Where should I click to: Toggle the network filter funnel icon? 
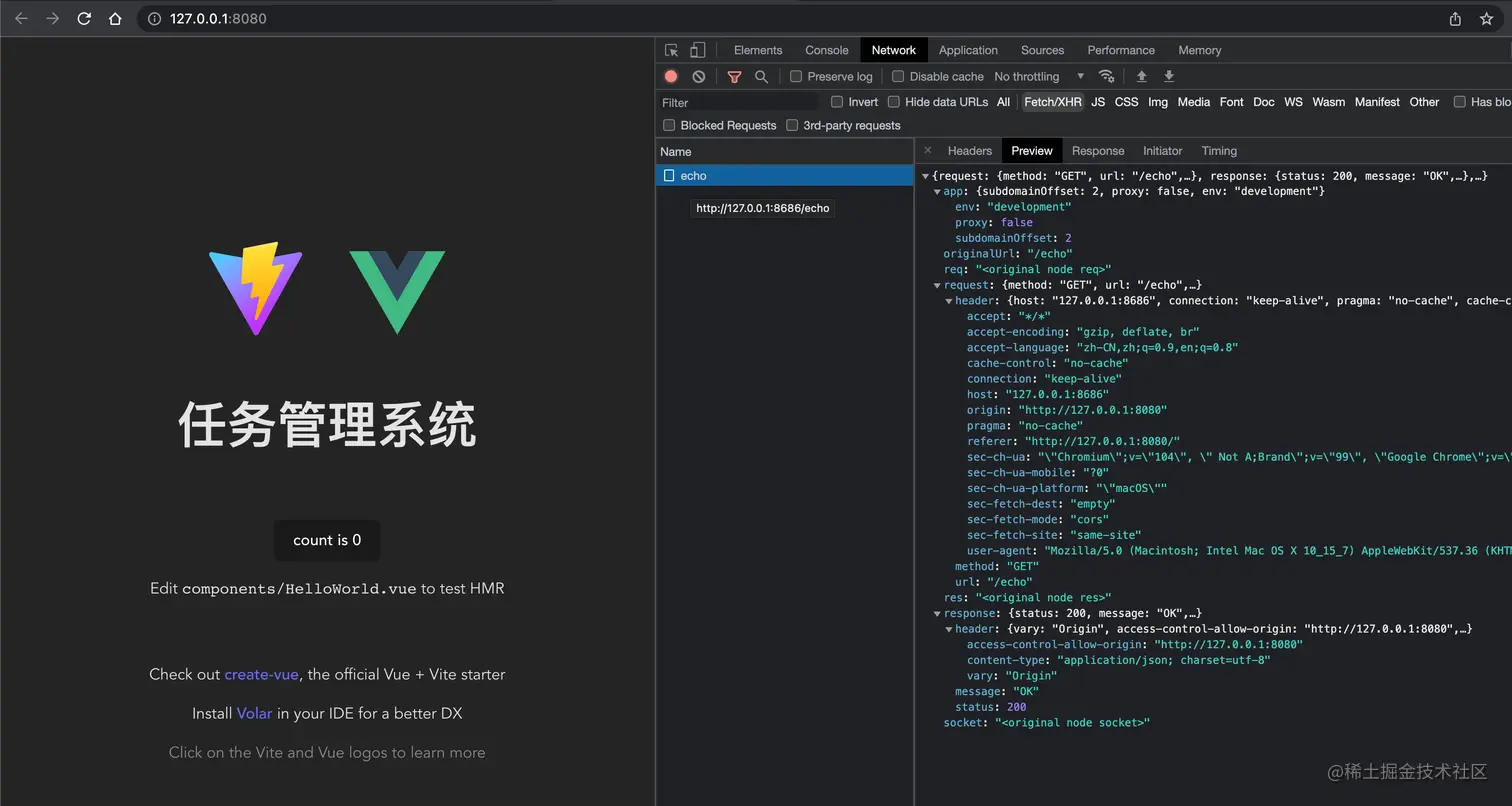pos(734,76)
